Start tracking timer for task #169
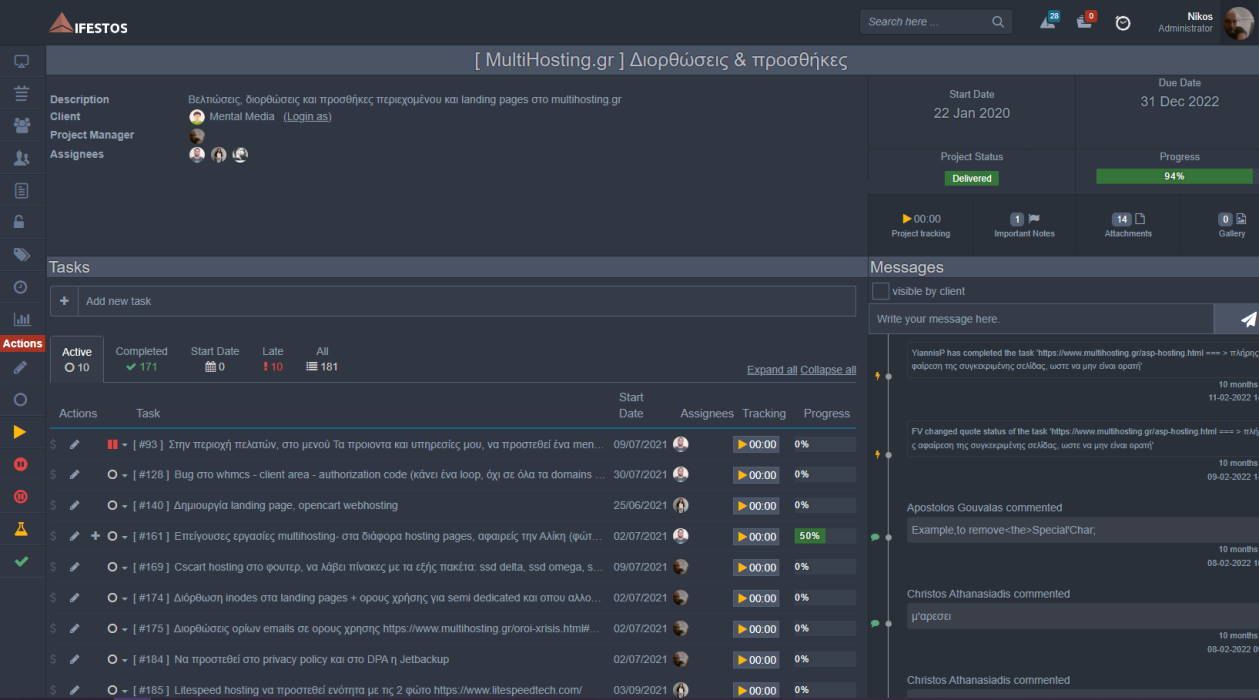The height and width of the screenshot is (700, 1259). click(x=756, y=567)
